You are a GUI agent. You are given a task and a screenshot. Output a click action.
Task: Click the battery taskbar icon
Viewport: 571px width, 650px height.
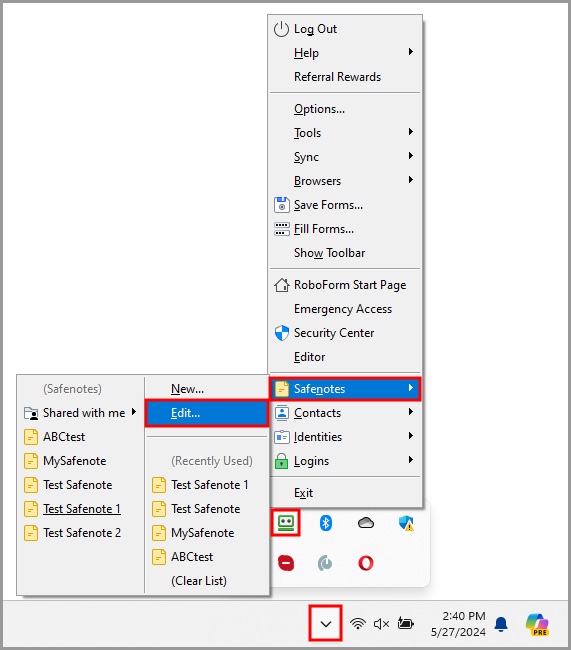point(406,623)
